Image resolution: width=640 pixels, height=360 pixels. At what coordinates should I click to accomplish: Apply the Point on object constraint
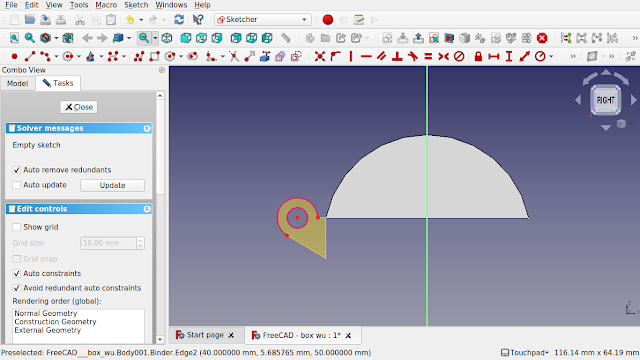tap(336, 56)
